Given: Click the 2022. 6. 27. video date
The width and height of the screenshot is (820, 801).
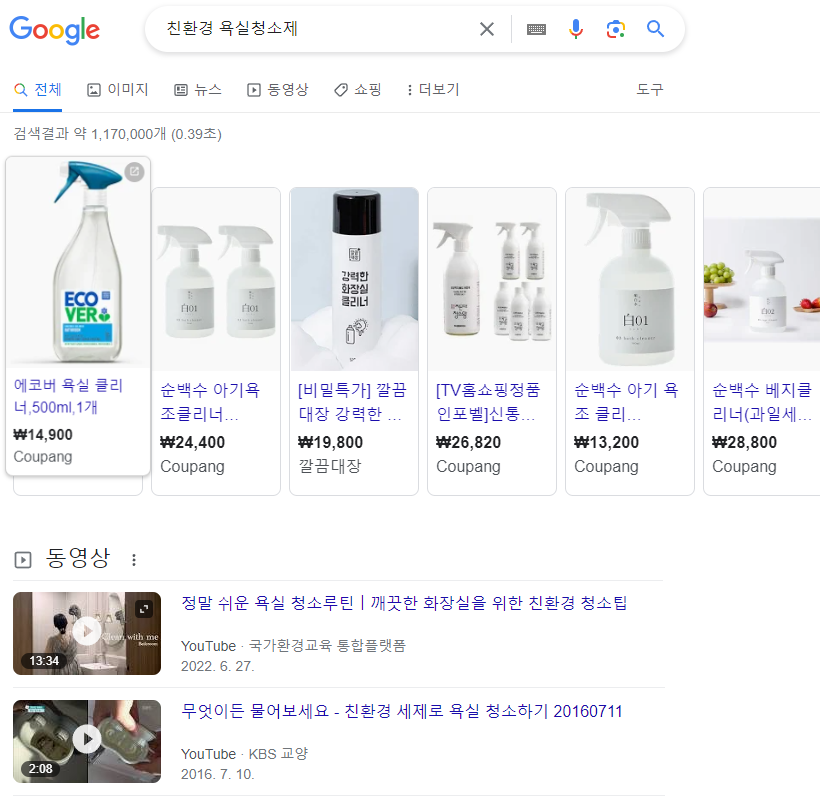Looking at the screenshot, I should pos(218,666).
